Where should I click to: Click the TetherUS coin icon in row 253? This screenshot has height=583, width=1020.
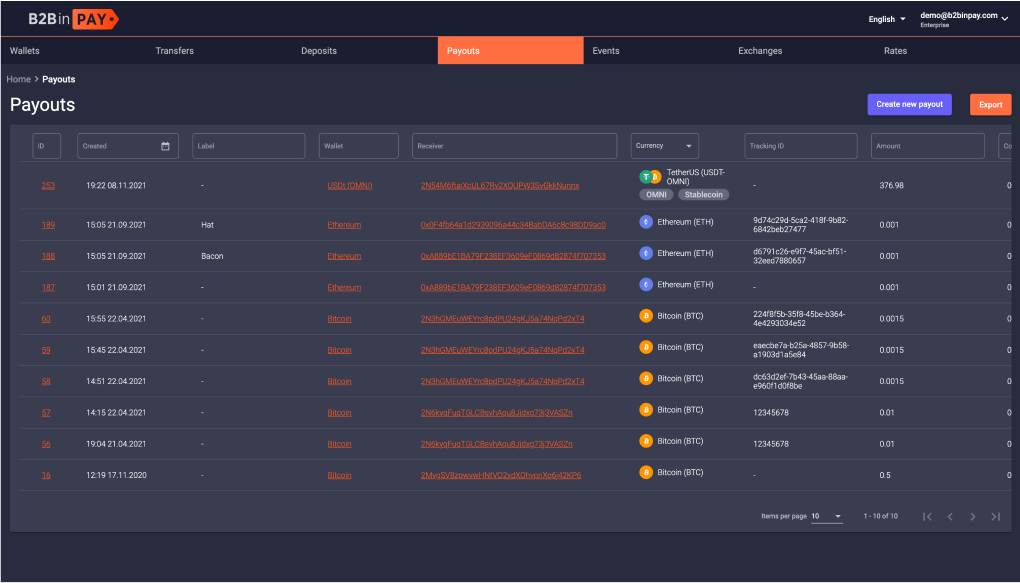[x=650, y=176]
